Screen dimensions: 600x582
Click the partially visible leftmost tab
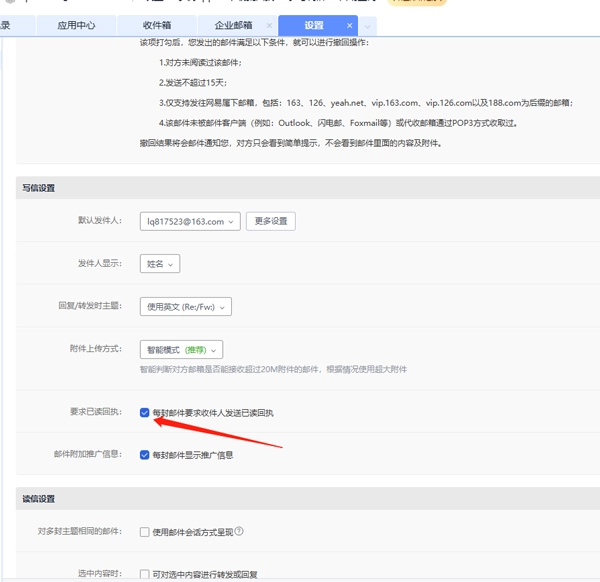[x=6, y=25]
